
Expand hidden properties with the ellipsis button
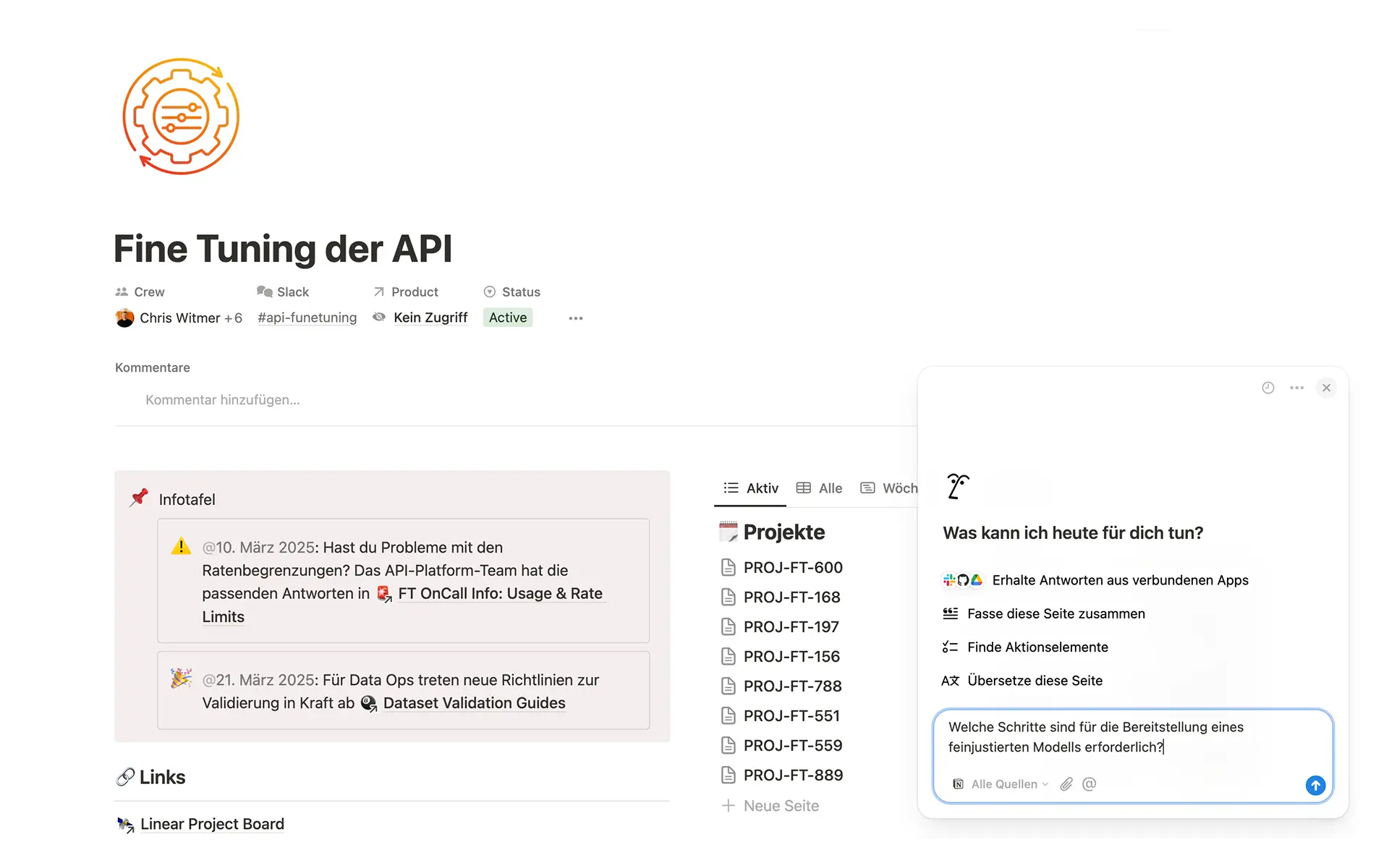(x=576, y=318)
